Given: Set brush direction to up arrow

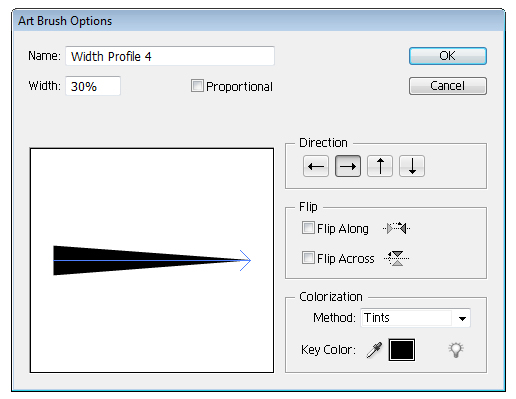Looking at the screenshot, I should coord(380,166).
